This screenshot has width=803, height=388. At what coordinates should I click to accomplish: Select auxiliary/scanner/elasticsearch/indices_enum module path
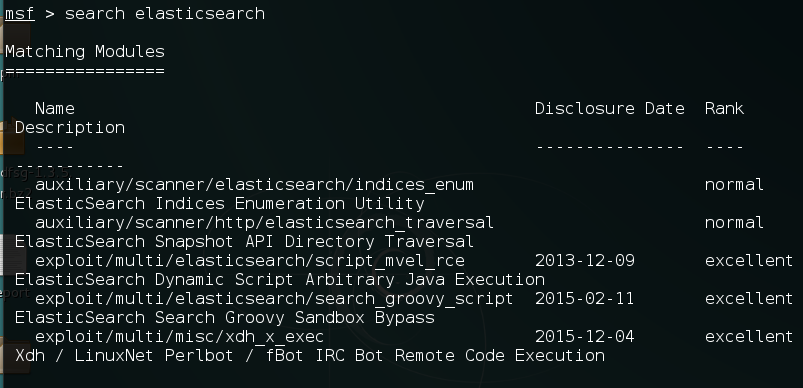(x=255, y=184)
